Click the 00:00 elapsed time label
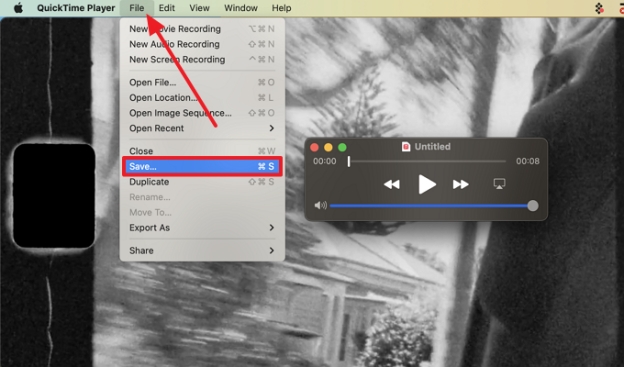 coord(324,161)
